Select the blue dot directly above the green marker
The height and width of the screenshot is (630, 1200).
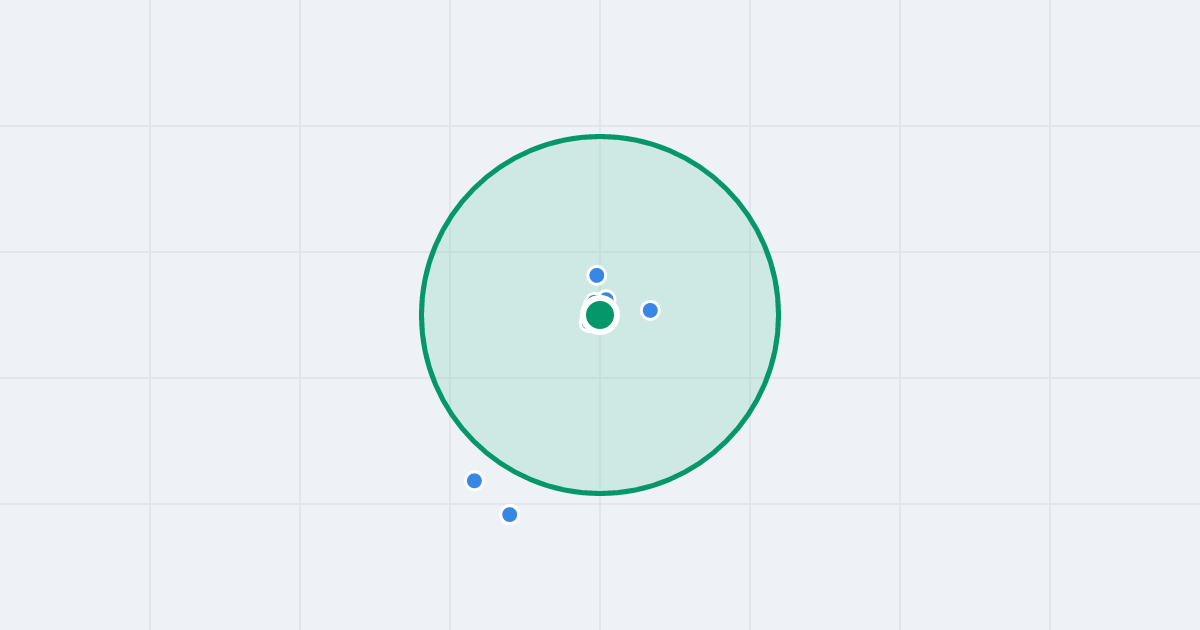[x=597, y=275]
